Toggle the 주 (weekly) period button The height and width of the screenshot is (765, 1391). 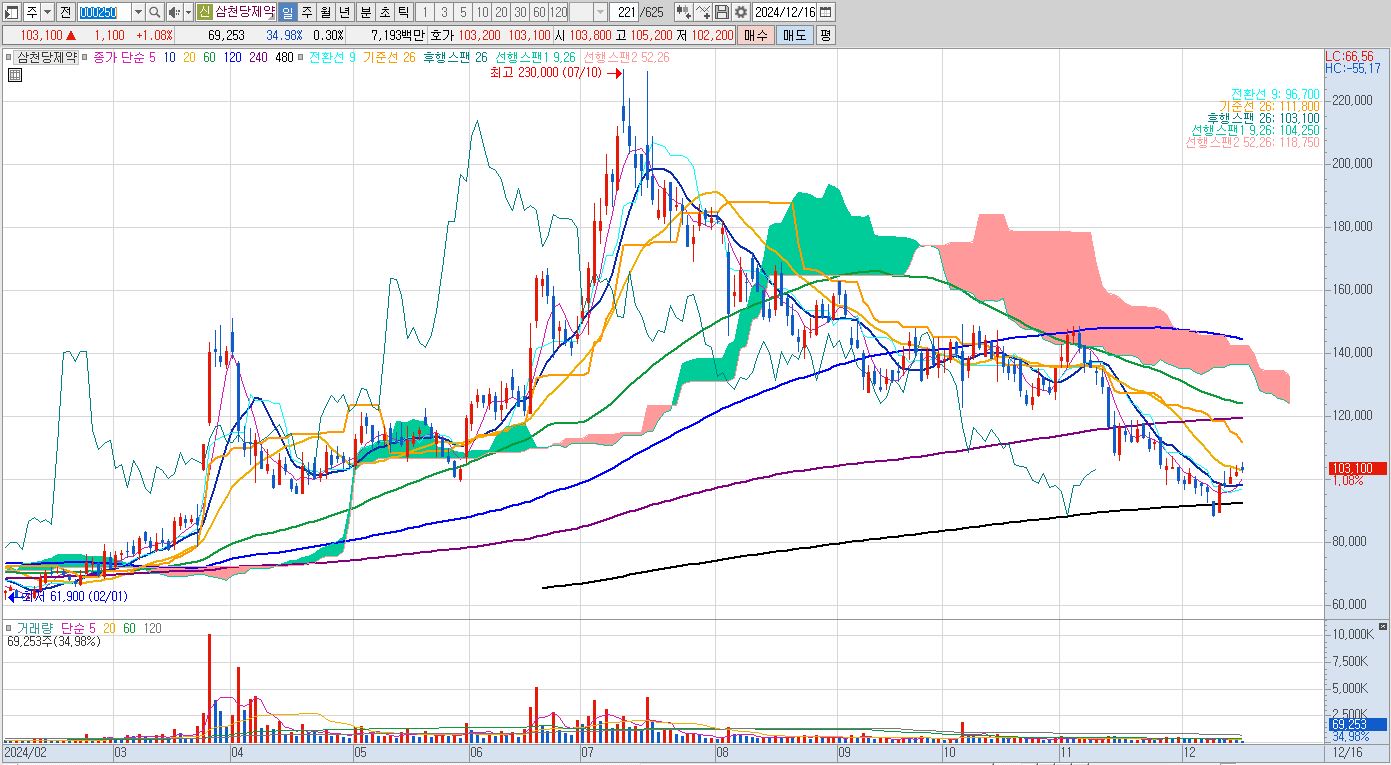tap(307, 12)
